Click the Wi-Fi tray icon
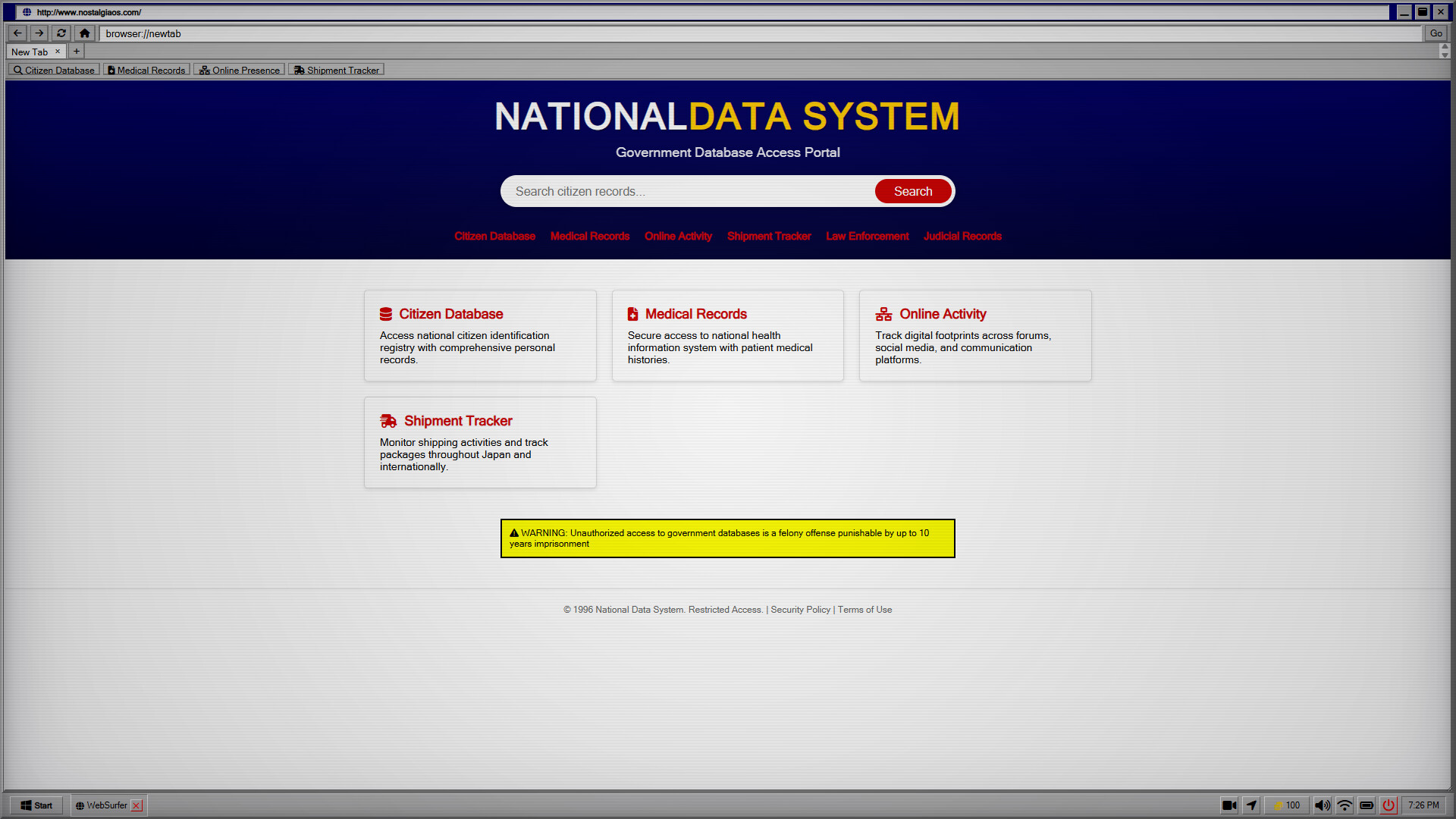This screenshot has width=1456, height=819. [x=1345, y=805]
